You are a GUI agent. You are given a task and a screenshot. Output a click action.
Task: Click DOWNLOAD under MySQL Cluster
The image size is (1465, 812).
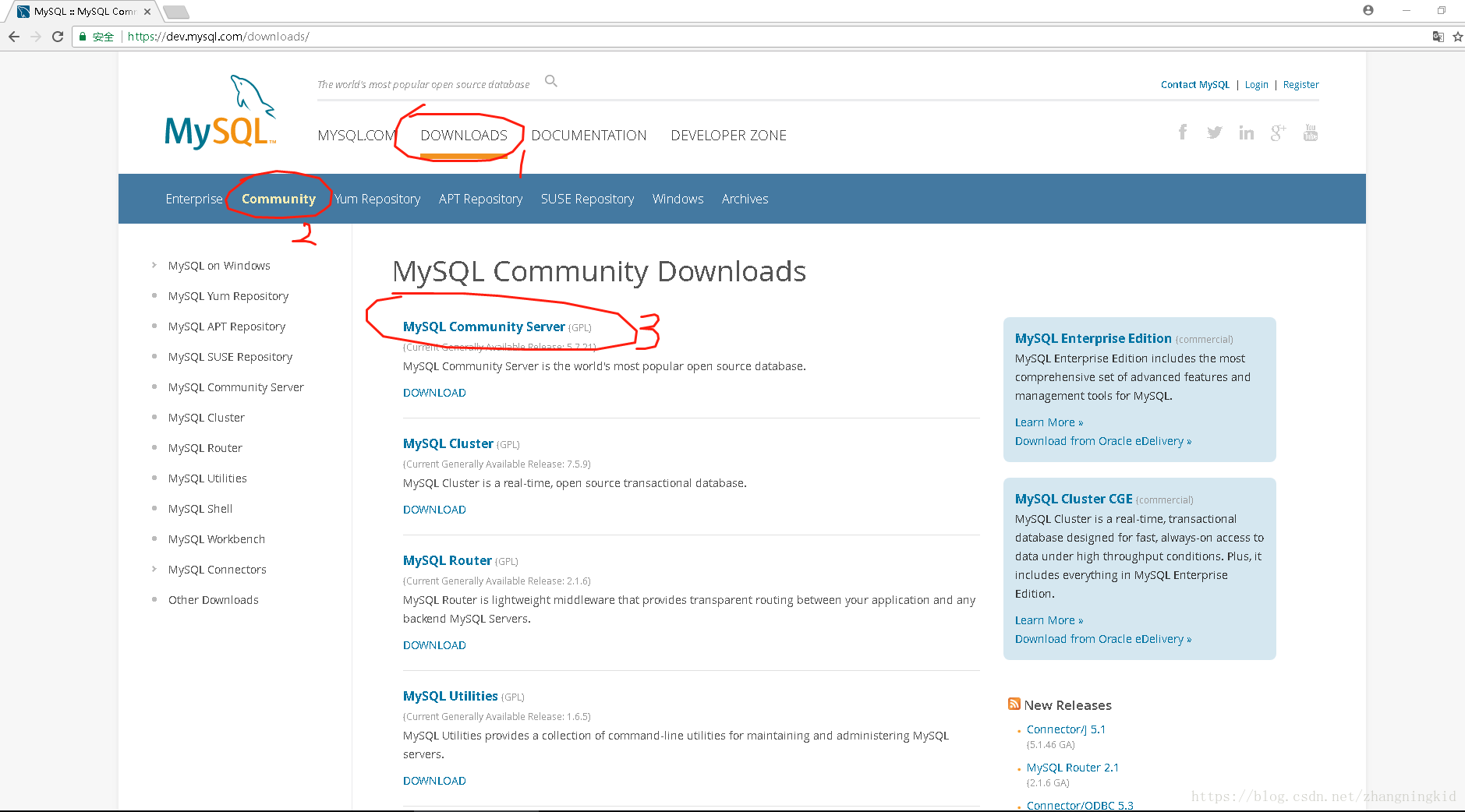[x=434, y=510]
